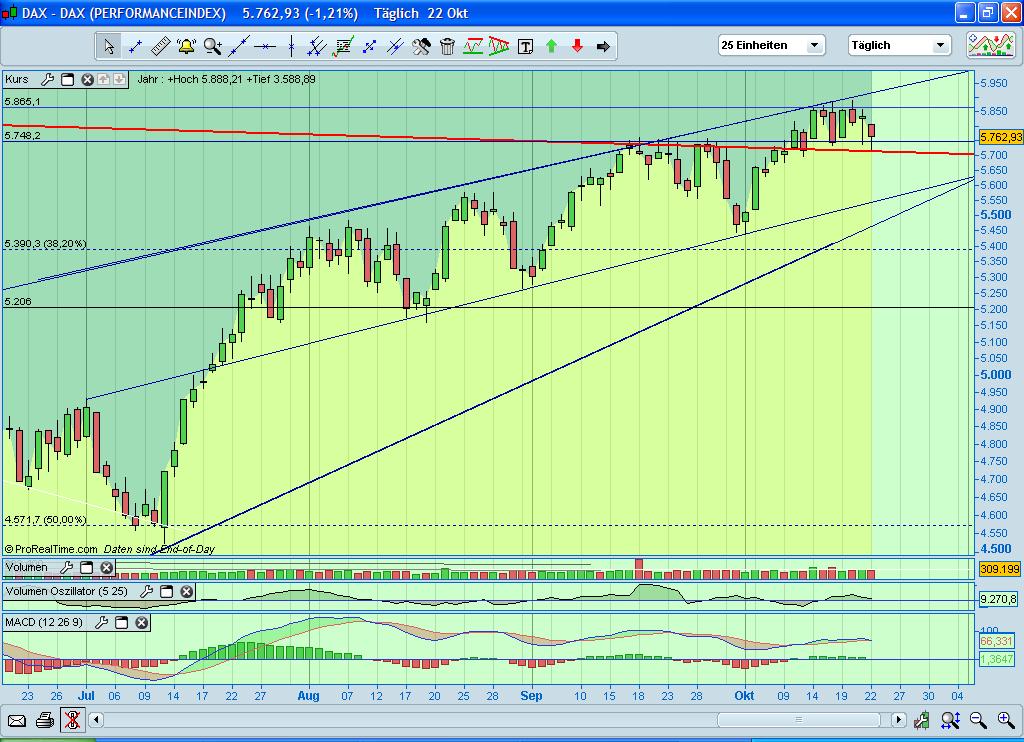Open the Fibonacci retracement chart tool

pyautogui.click(x=343, y=46)
